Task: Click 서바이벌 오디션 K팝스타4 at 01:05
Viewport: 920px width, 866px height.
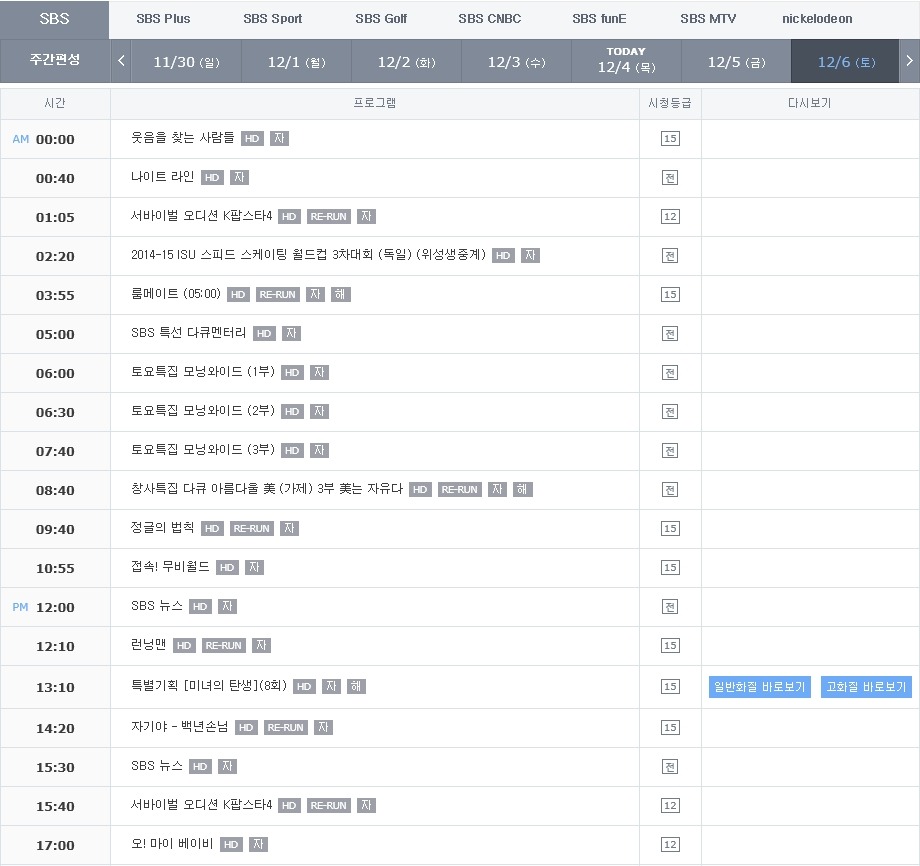Action: [x=201, y=216]
